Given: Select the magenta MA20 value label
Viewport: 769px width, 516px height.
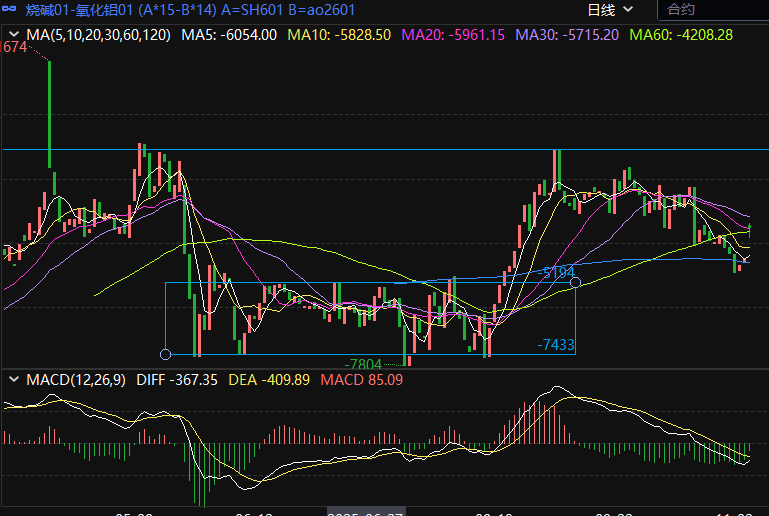Looking at the screenshot, I should coord(453,35).
